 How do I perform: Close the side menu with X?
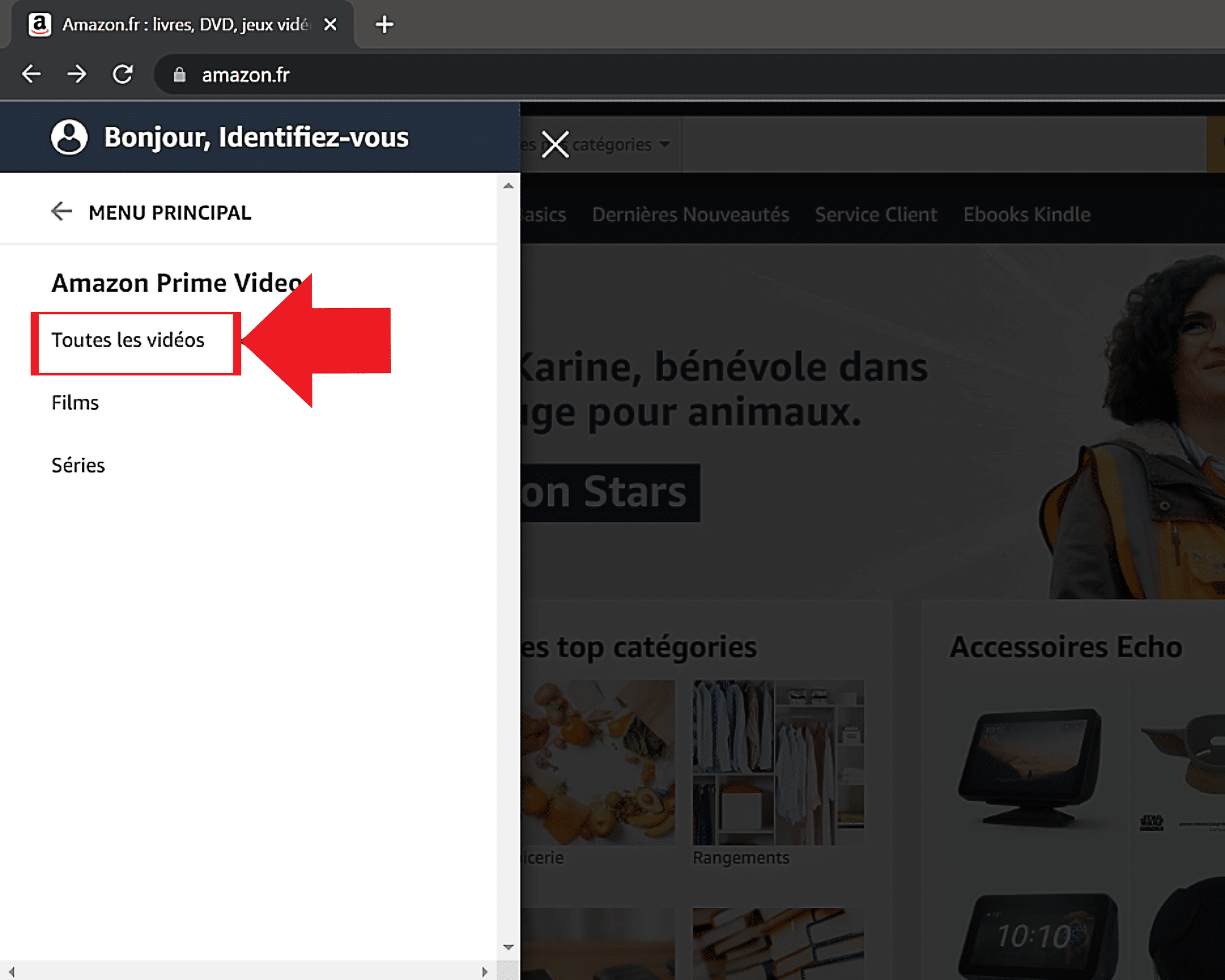556,145
